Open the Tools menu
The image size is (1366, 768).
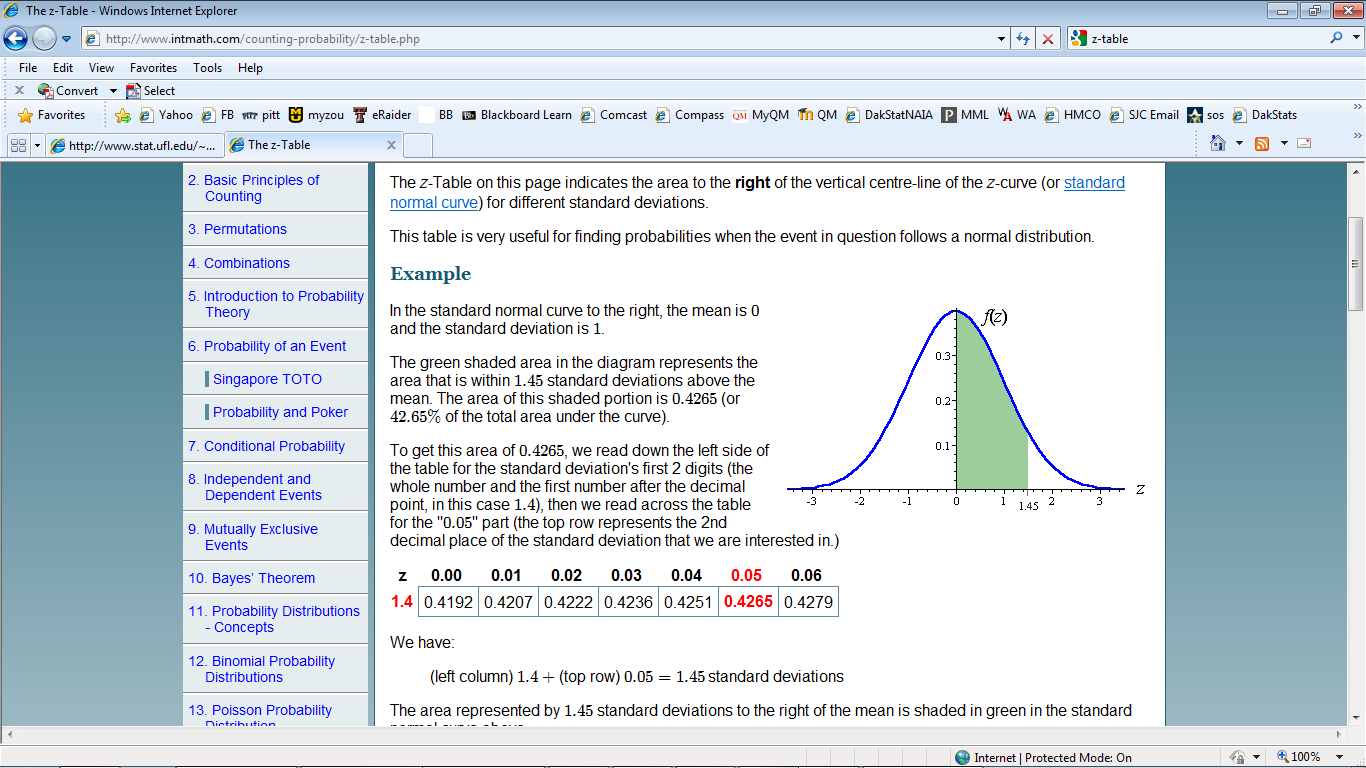(207, 68)
